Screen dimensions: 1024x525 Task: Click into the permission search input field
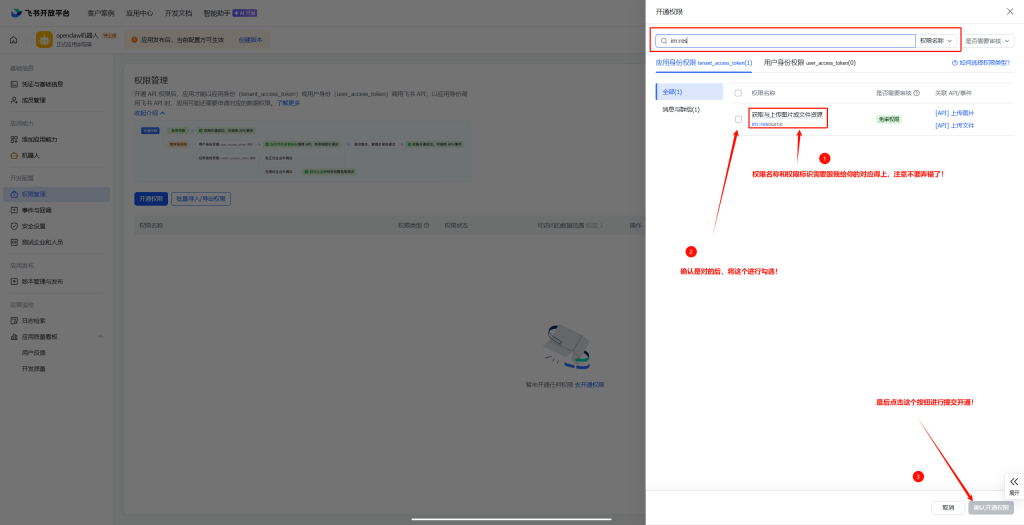point(785,40)
